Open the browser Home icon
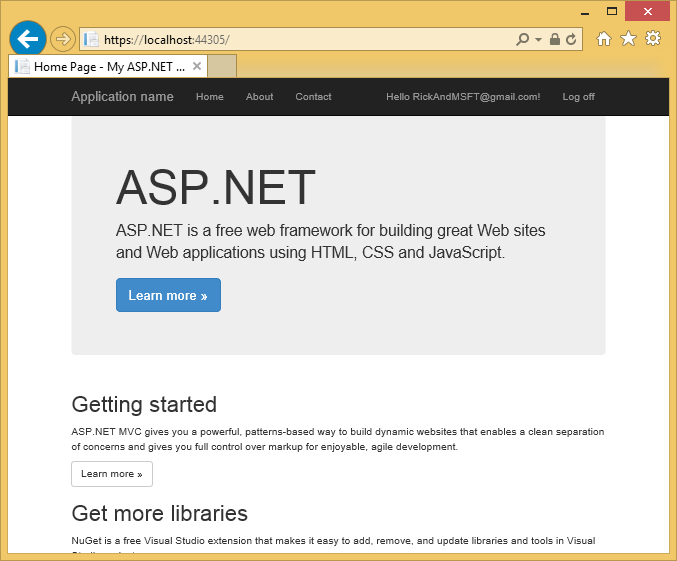Image resolution: width=677 pixels, height=561 pixels. [x=604, y=39]
